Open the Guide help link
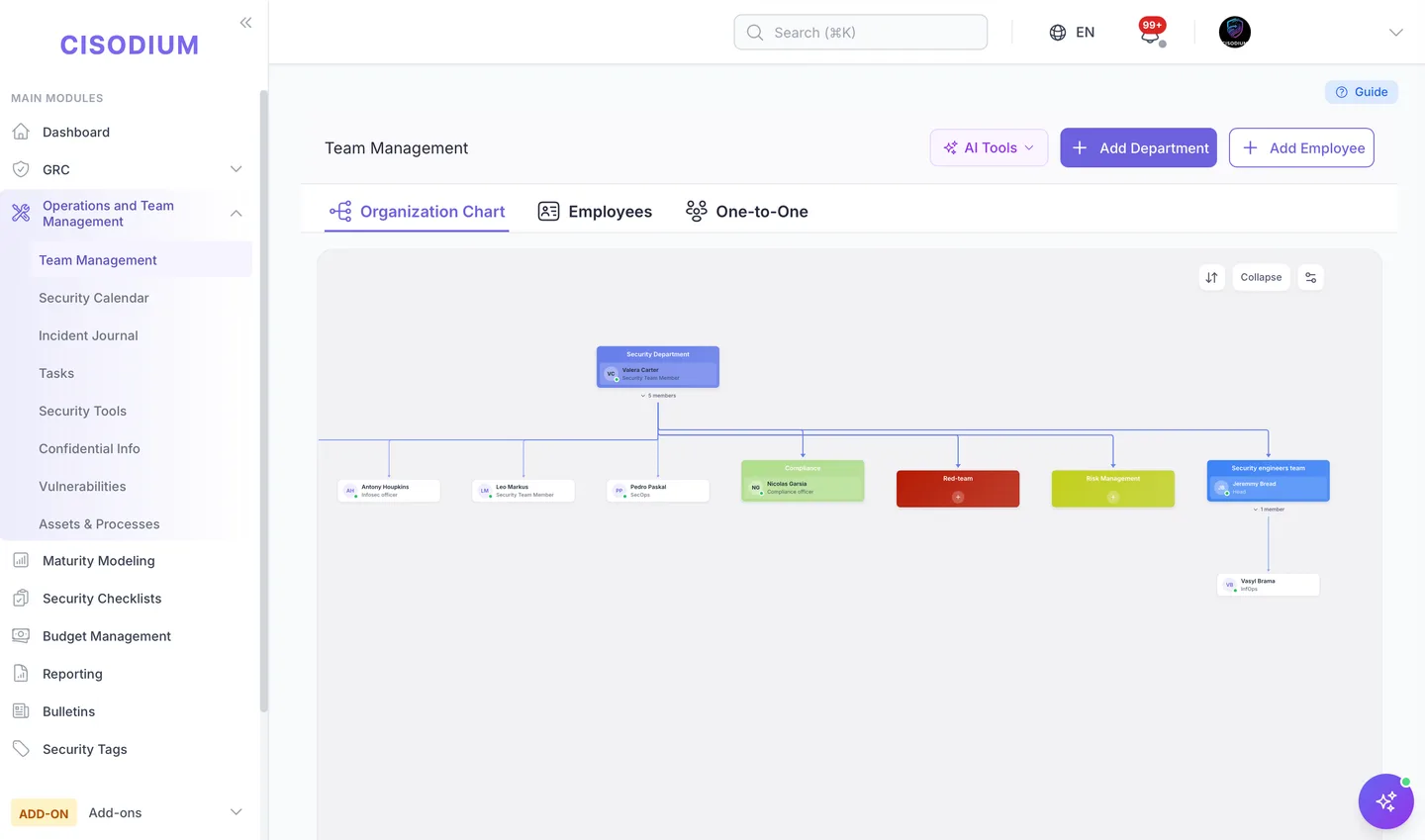The width and height of the screenshot is (1425, 840). (x=1362, y=92)
